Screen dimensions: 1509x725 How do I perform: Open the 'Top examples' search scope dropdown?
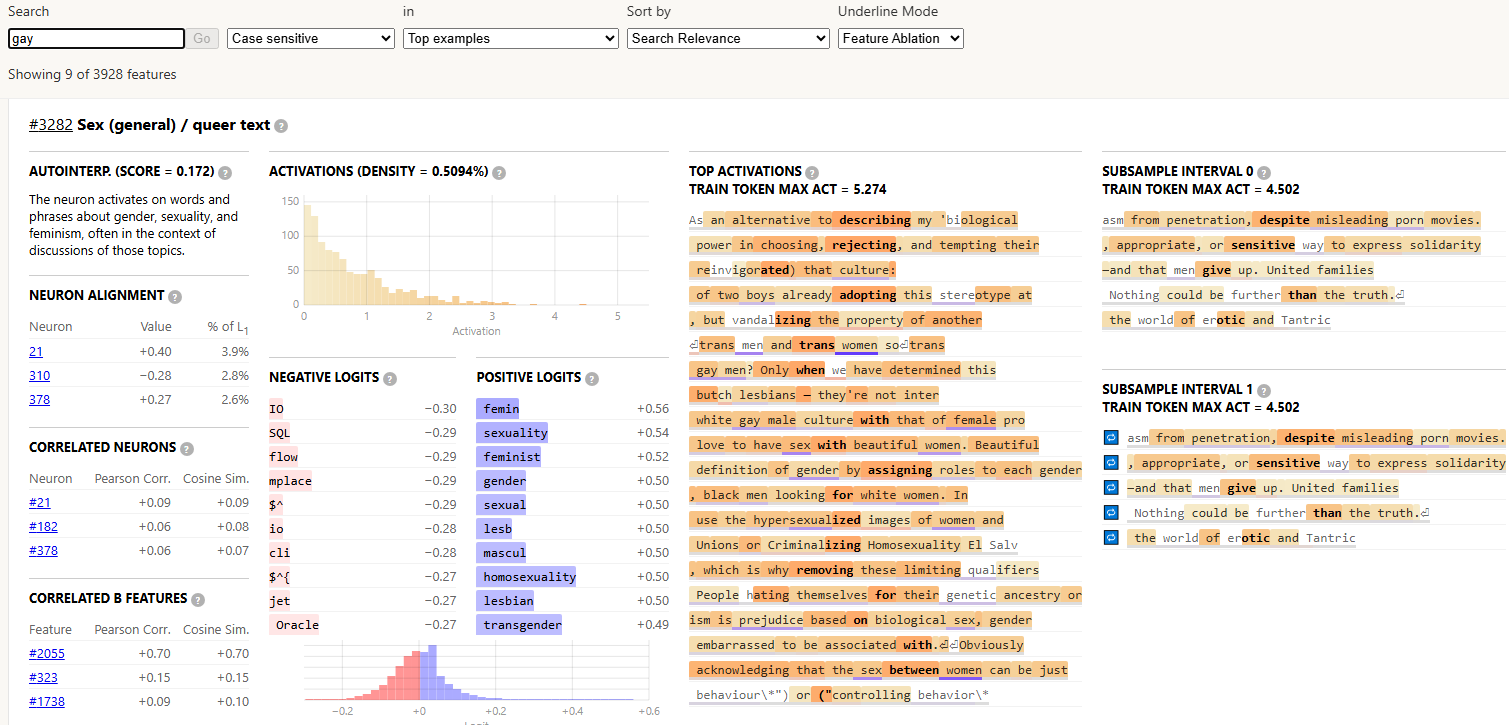[511, 38]
